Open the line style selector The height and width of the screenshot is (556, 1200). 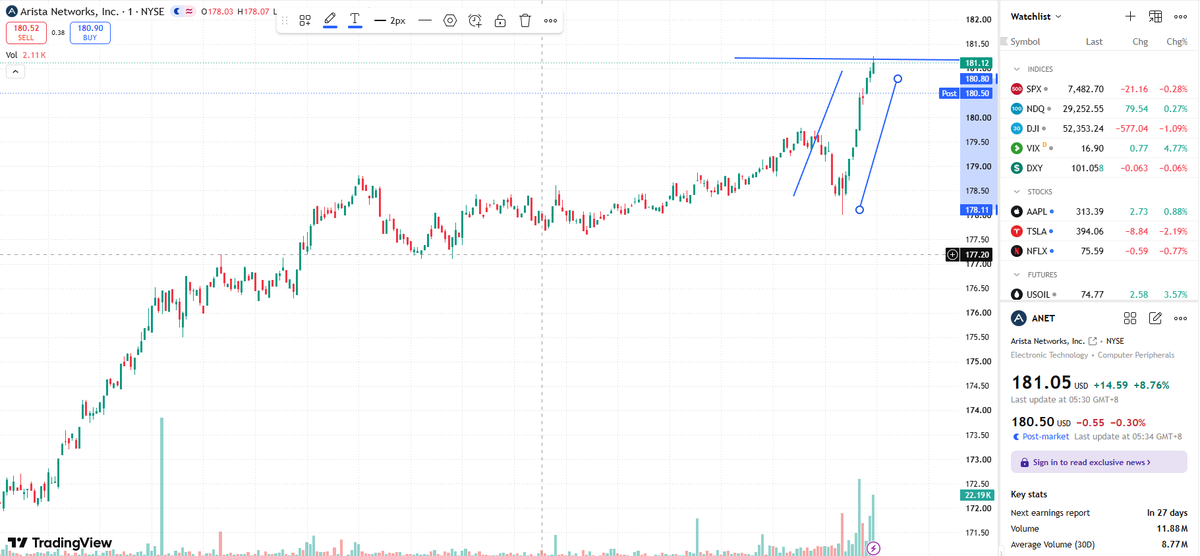pos(425,20)
